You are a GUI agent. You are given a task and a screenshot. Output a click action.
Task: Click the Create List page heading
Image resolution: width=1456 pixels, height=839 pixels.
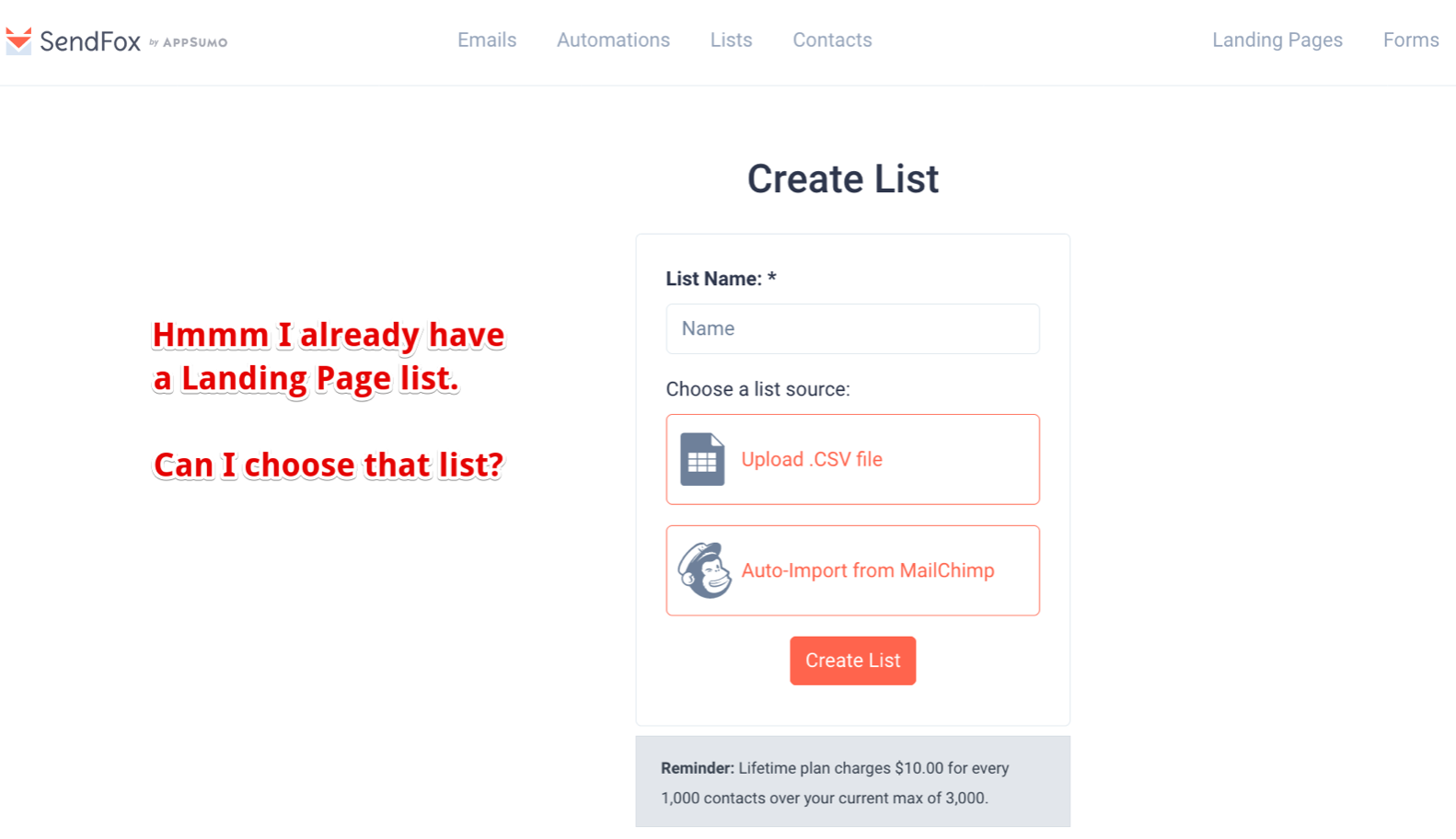click(843, 178)
